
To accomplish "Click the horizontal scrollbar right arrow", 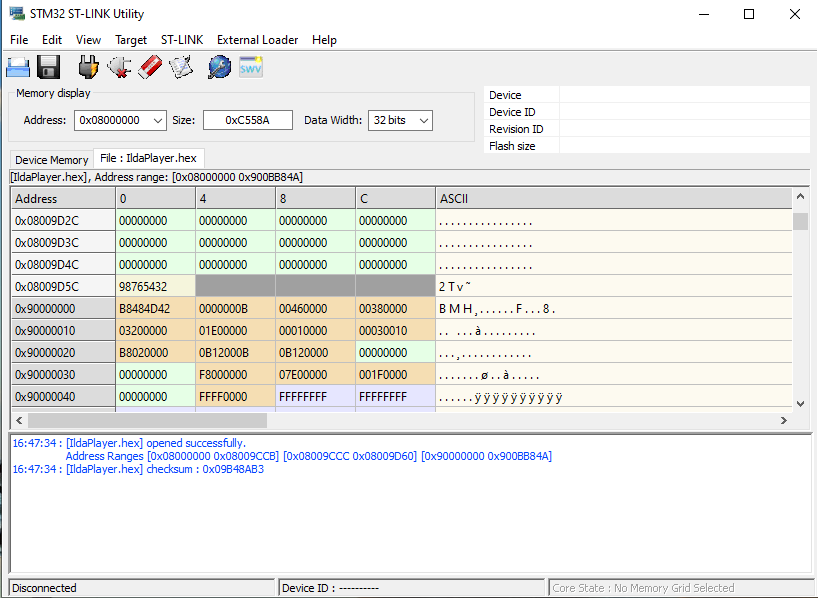I will (x=783, y=421).
